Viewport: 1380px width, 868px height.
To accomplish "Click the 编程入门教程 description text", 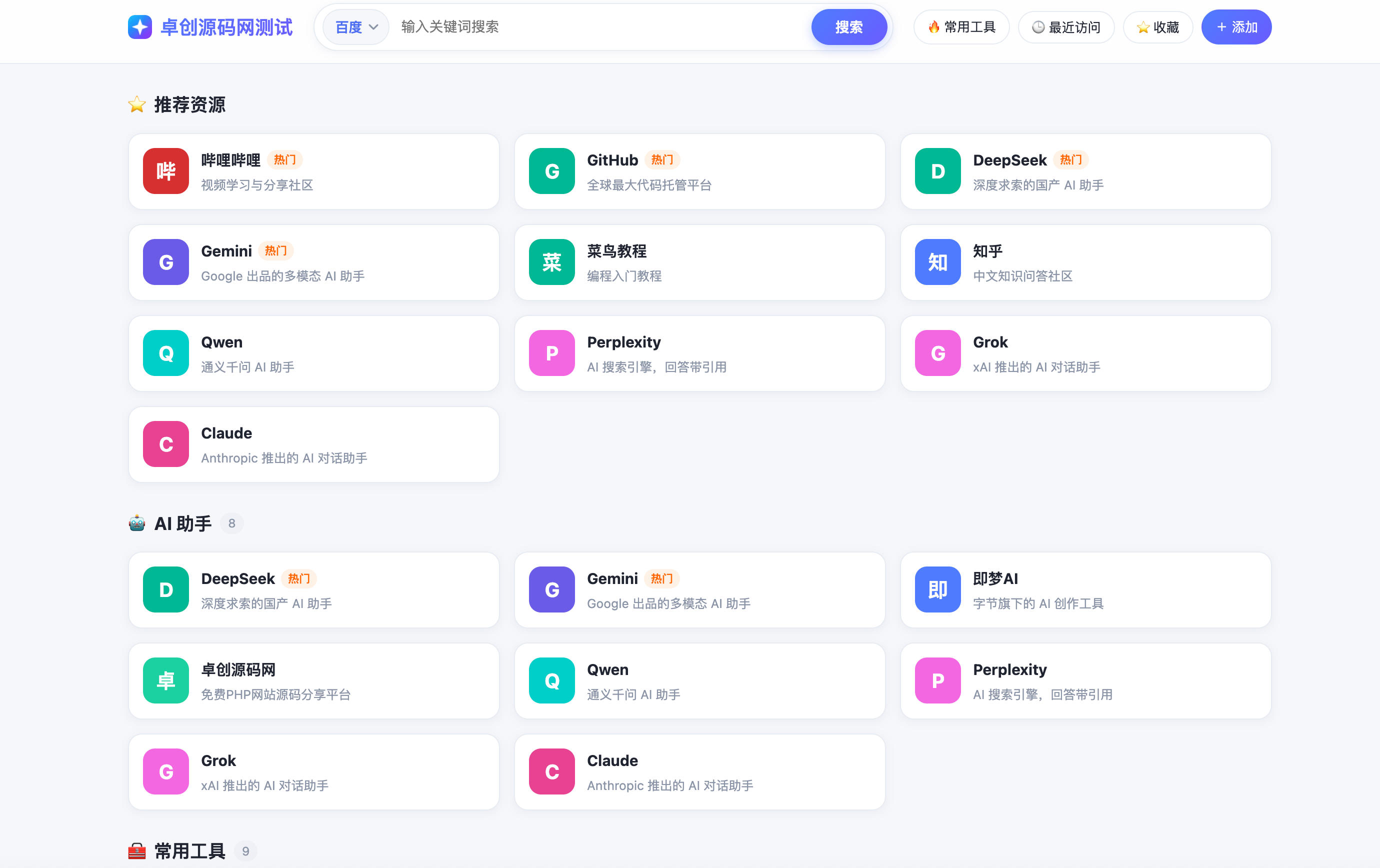I will point(624,276).
